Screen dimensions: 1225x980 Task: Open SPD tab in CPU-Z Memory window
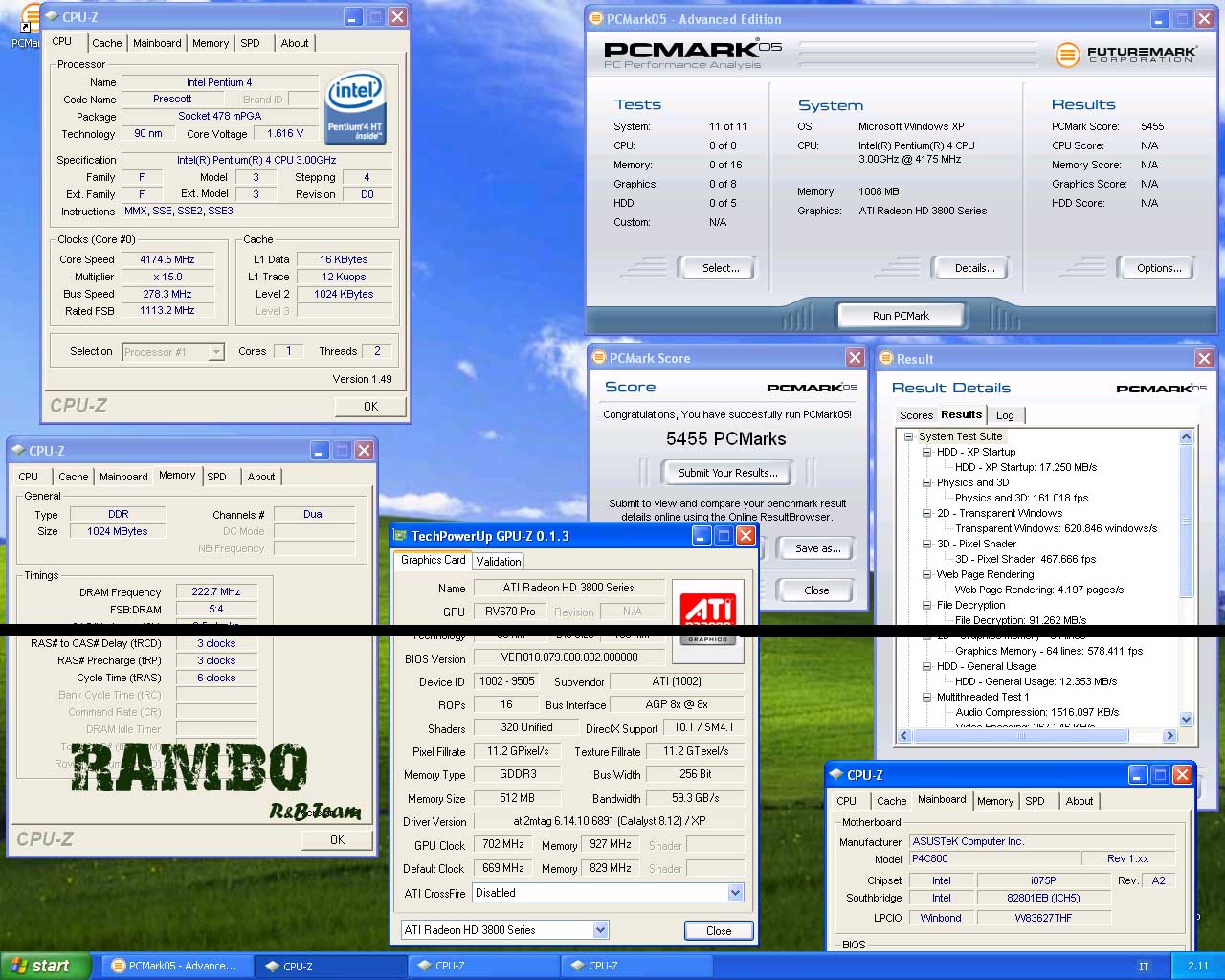(217, 477)
